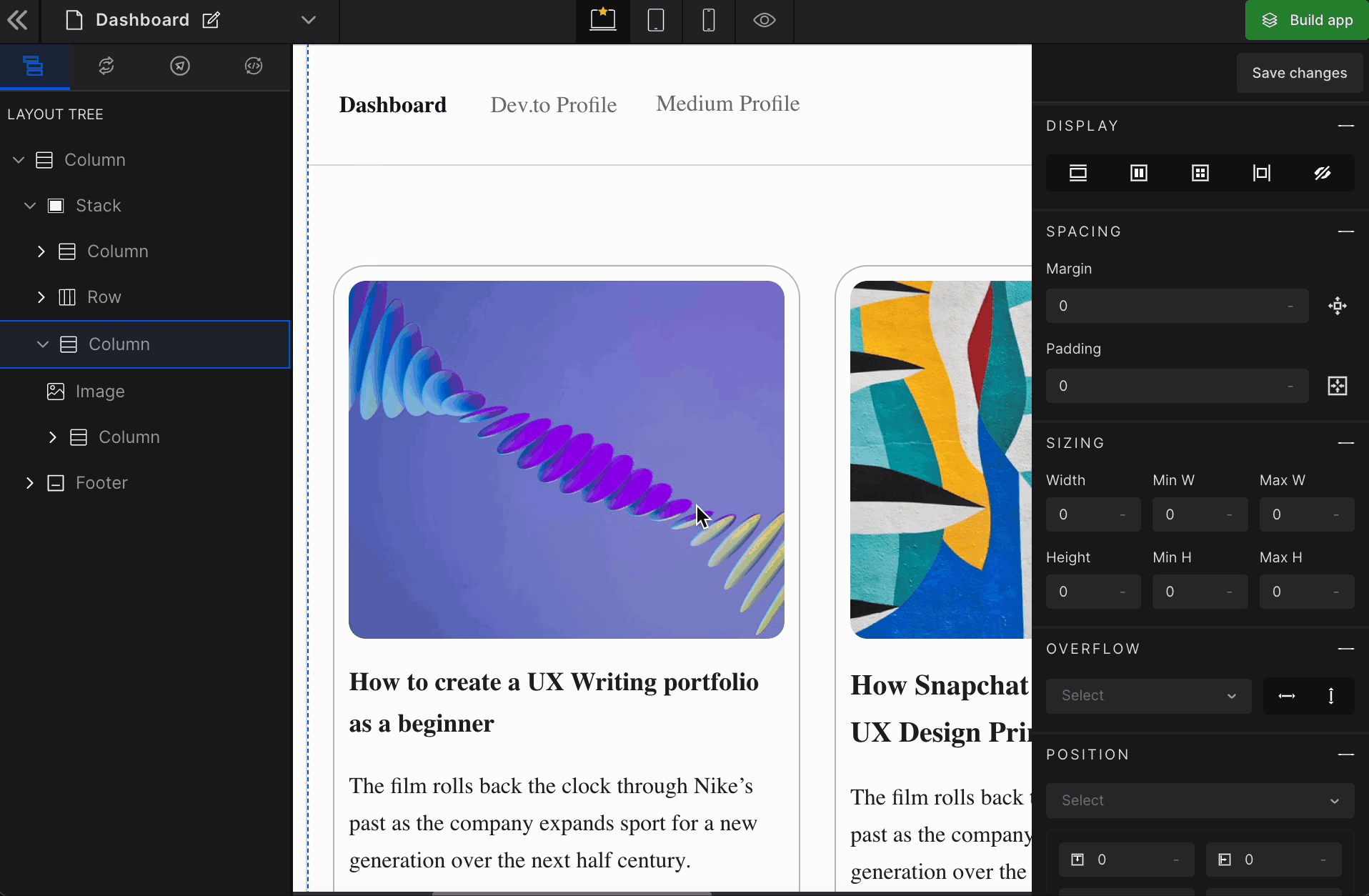Select the Stack item label

[x=99, y=206]
